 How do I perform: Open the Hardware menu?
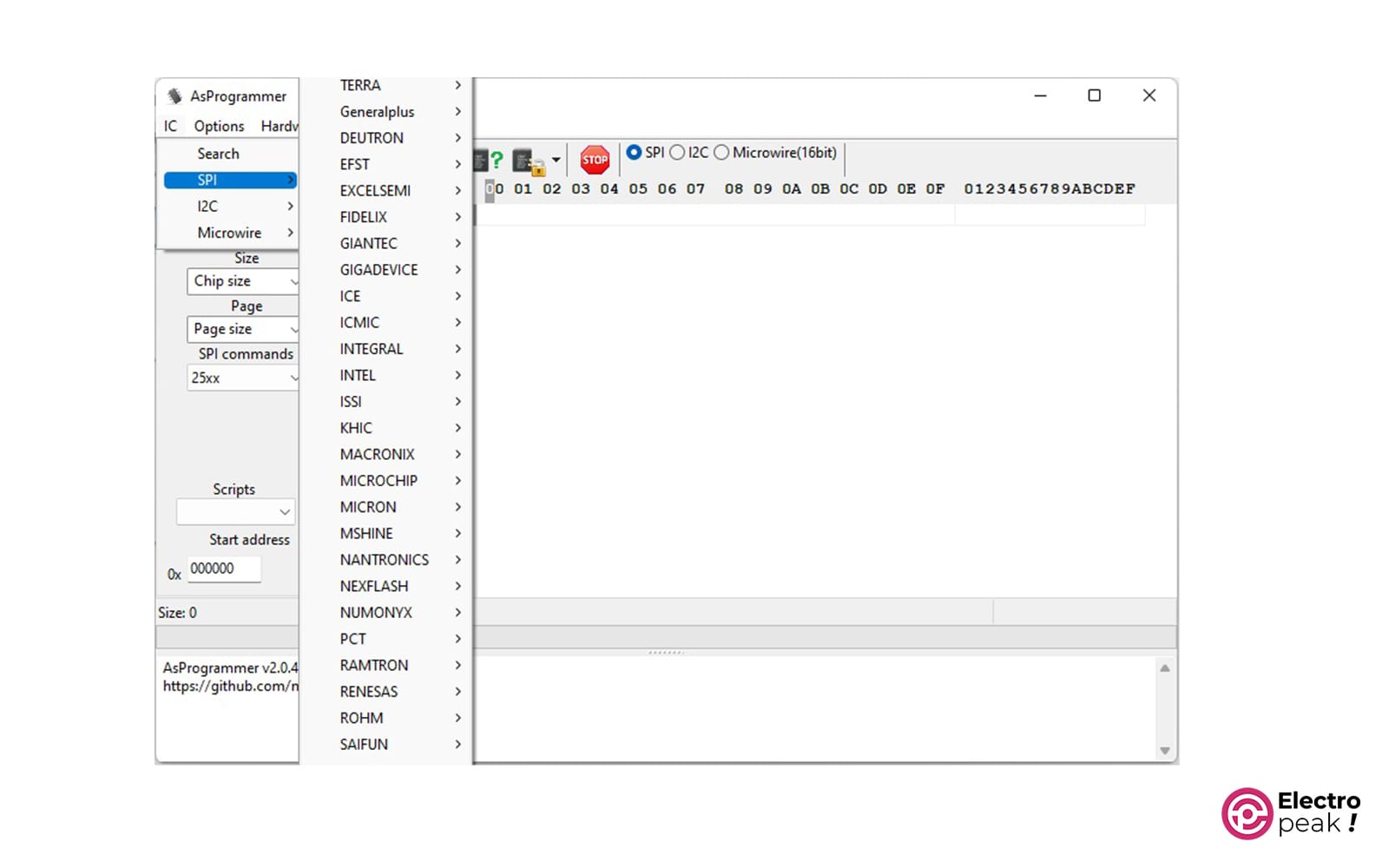279,126
